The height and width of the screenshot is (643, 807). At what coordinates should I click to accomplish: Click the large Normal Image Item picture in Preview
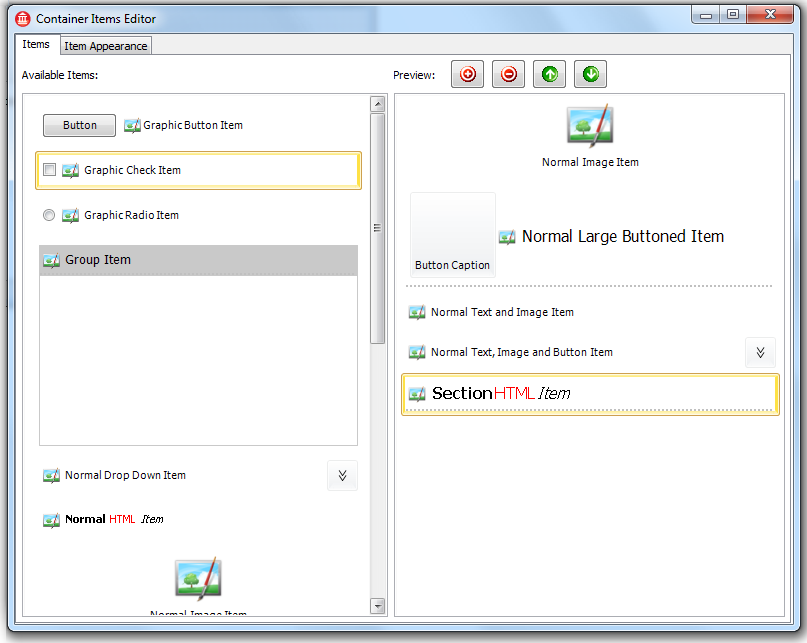click(x=589, y=126)
